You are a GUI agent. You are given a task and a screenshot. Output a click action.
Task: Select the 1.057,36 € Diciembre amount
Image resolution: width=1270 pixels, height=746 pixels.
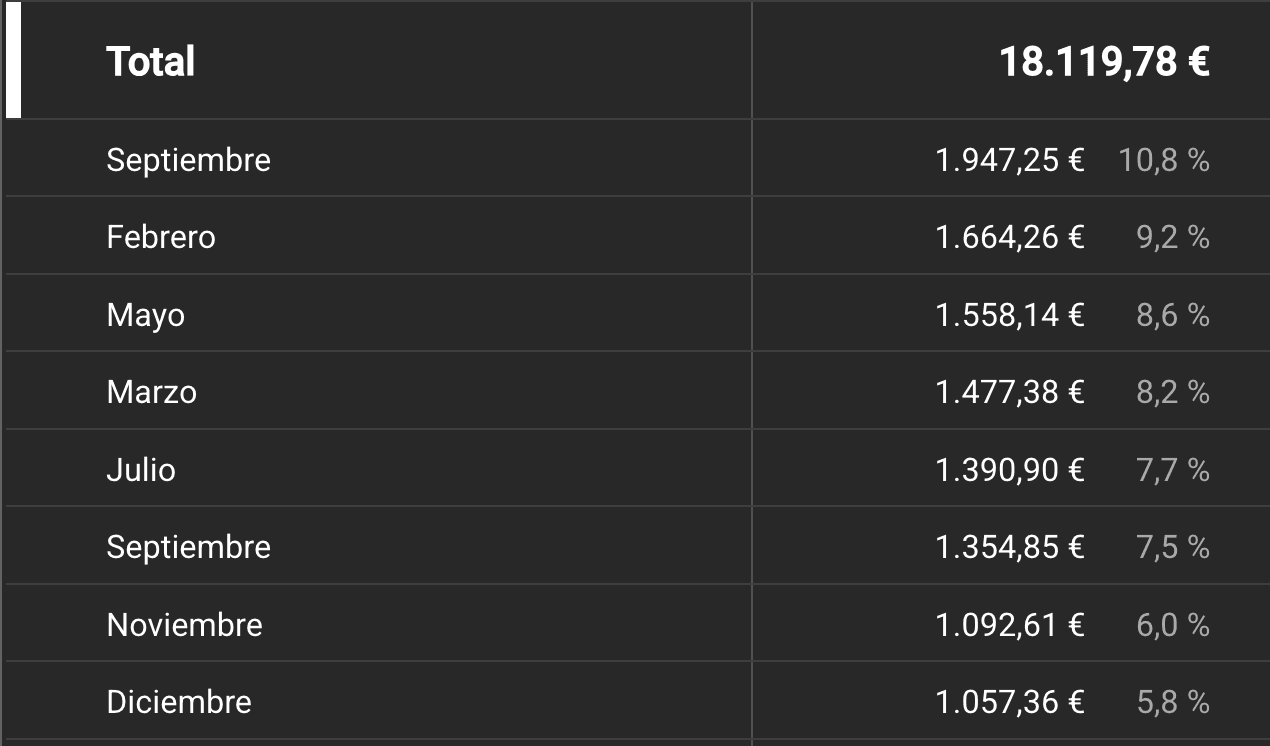point(1009,702)
